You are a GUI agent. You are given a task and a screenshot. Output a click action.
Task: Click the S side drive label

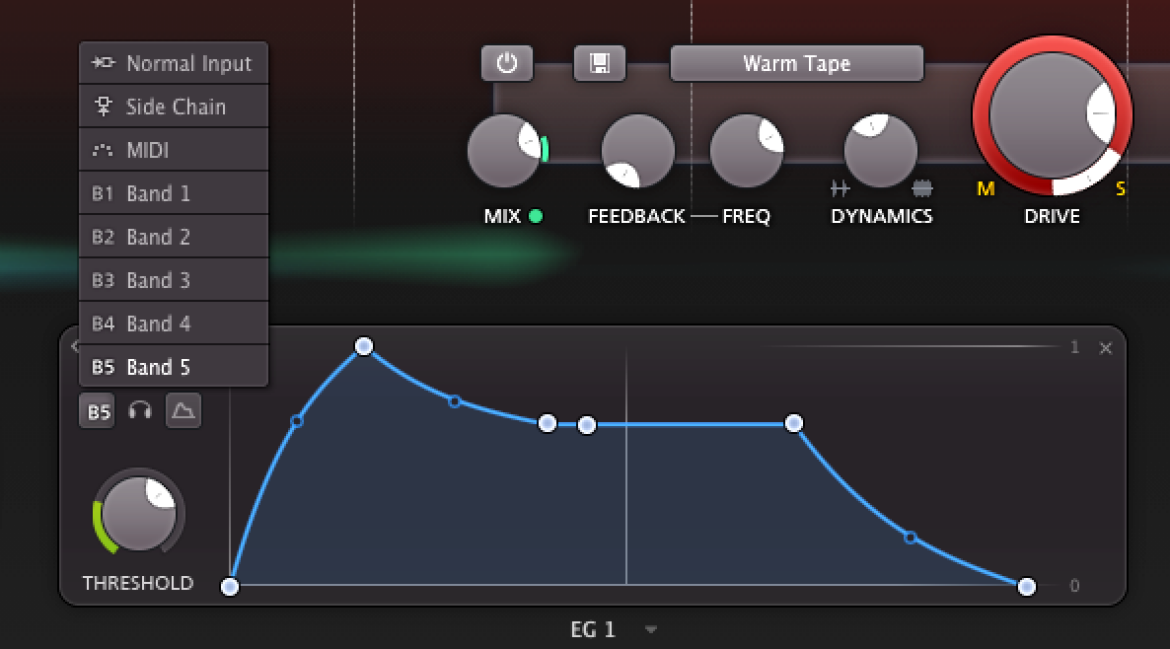pos(1120,189)
